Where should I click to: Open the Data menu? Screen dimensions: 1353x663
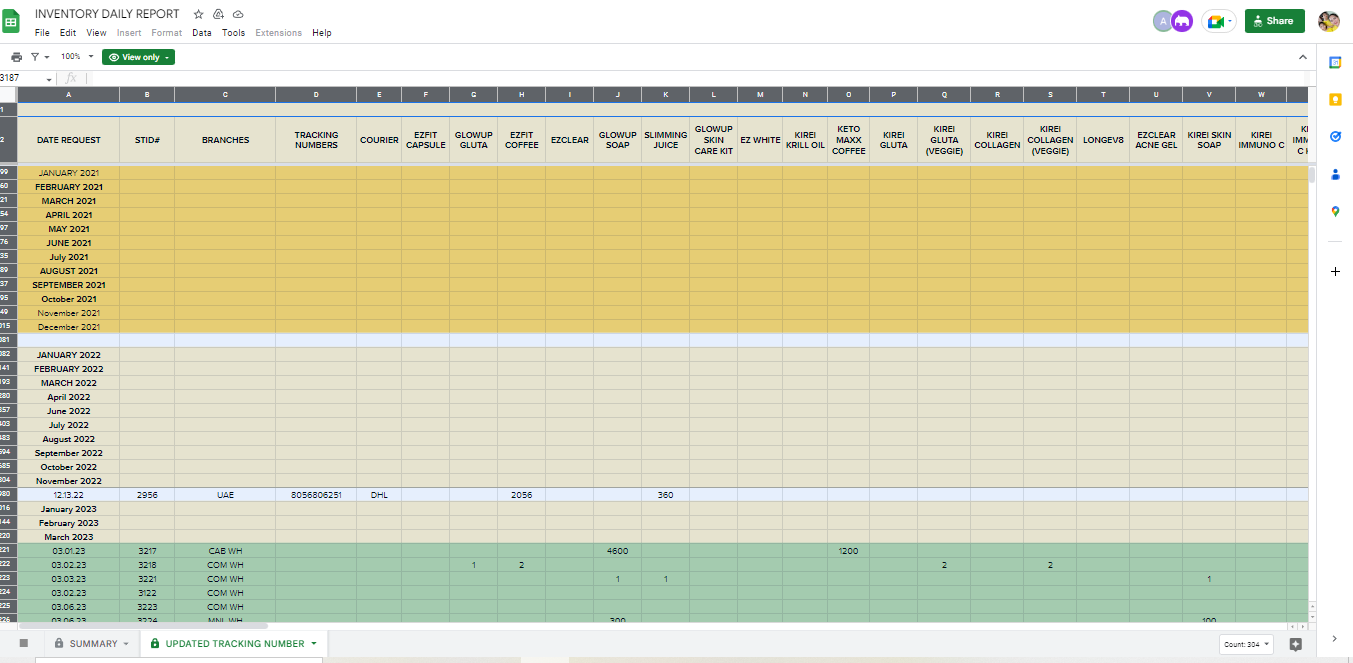tap(201, 33)
